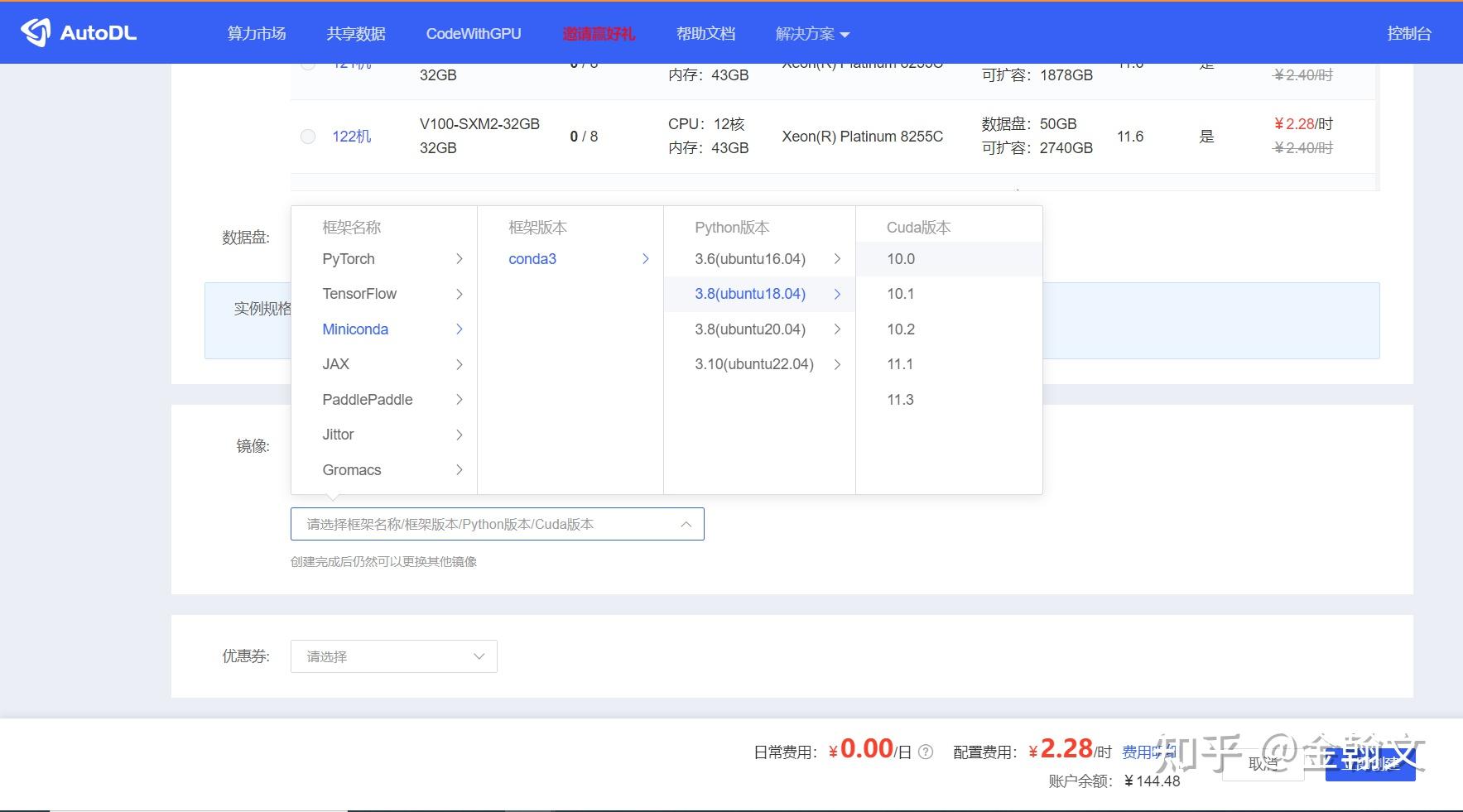Collapse the image selection combo box
1463x812 pixels.
pyautogui.click(x=686, y=523)
